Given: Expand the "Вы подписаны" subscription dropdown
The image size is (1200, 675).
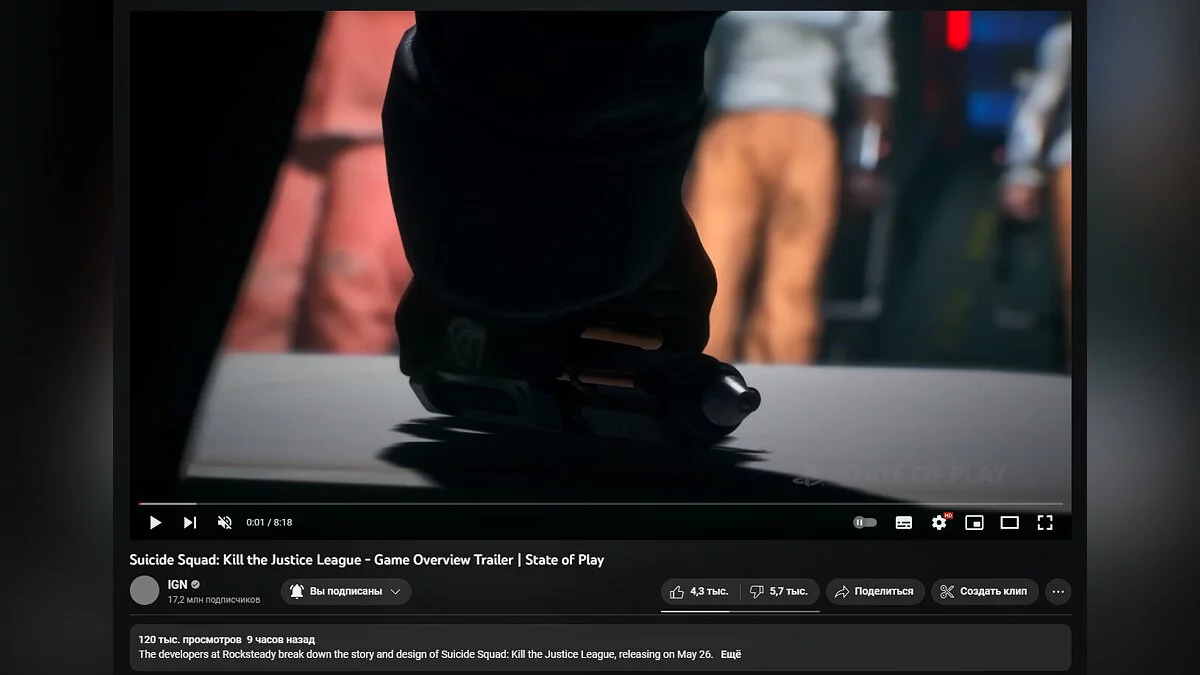Looking at the screenshot, I should pos(346,591).
